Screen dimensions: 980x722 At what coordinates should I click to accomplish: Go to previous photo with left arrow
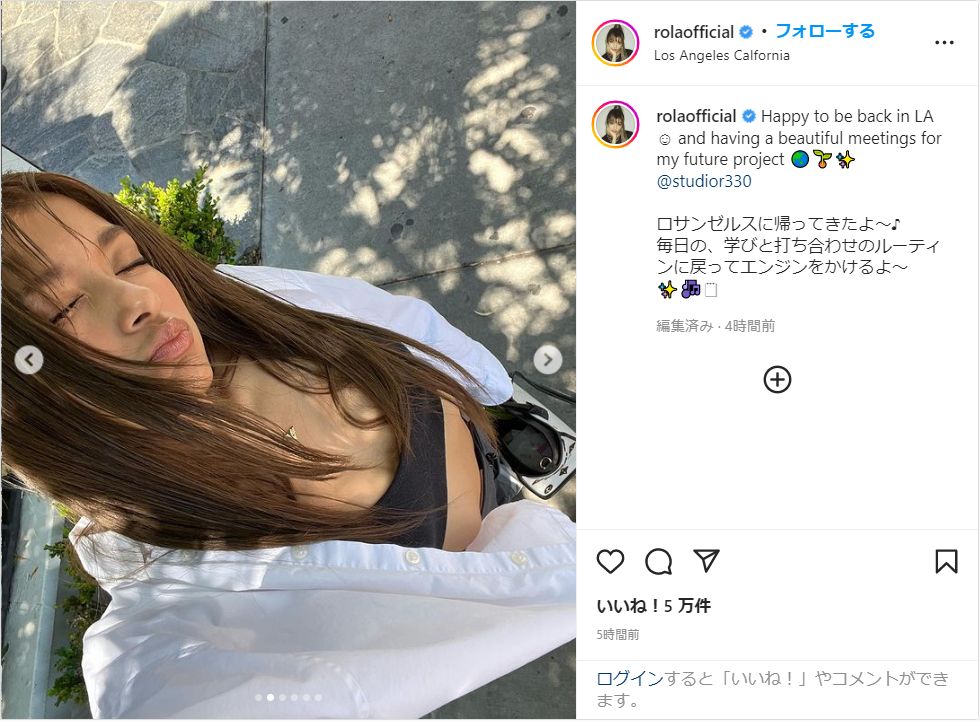click(29, 359)
